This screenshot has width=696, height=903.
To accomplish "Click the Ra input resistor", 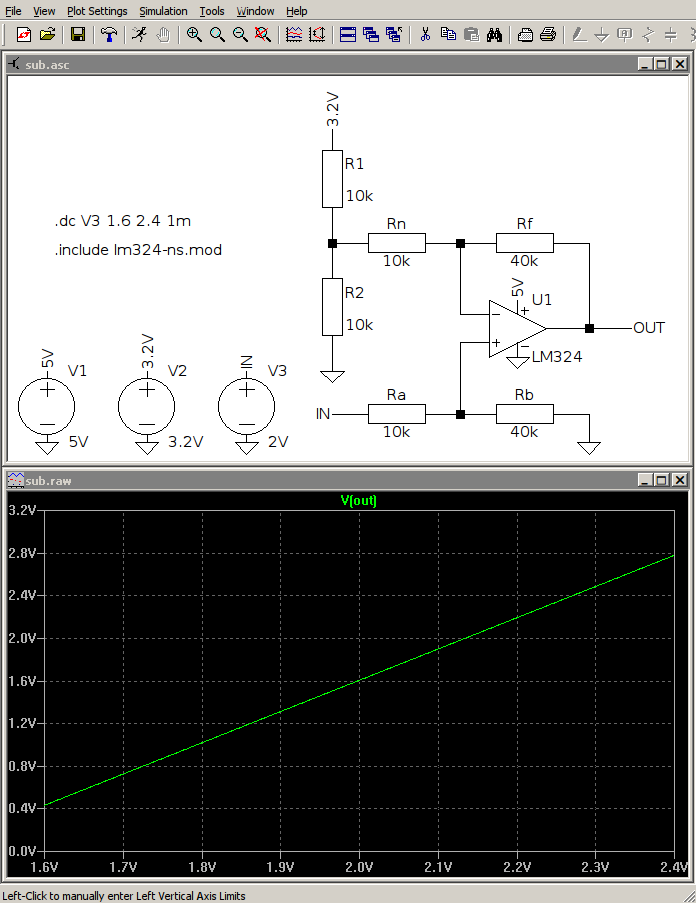I will pyautogui.click(x=397, y=414).
